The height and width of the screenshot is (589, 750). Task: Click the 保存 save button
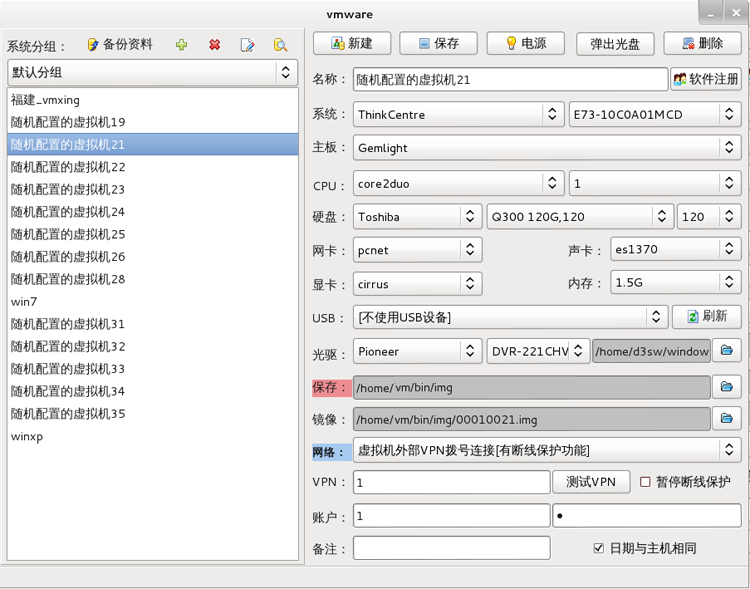click(x=439, y=44)
